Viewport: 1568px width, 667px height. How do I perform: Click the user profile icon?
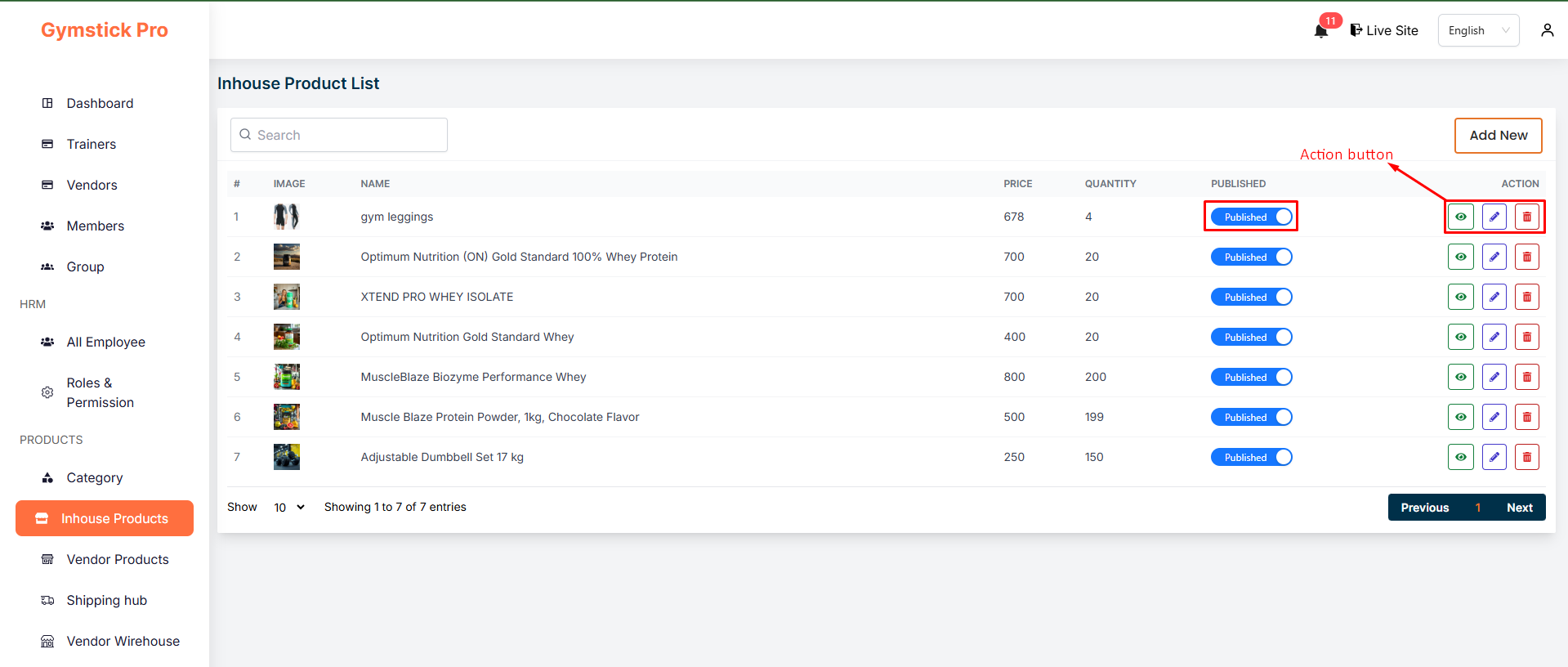pyautogui.click(x=1547, y=30)
